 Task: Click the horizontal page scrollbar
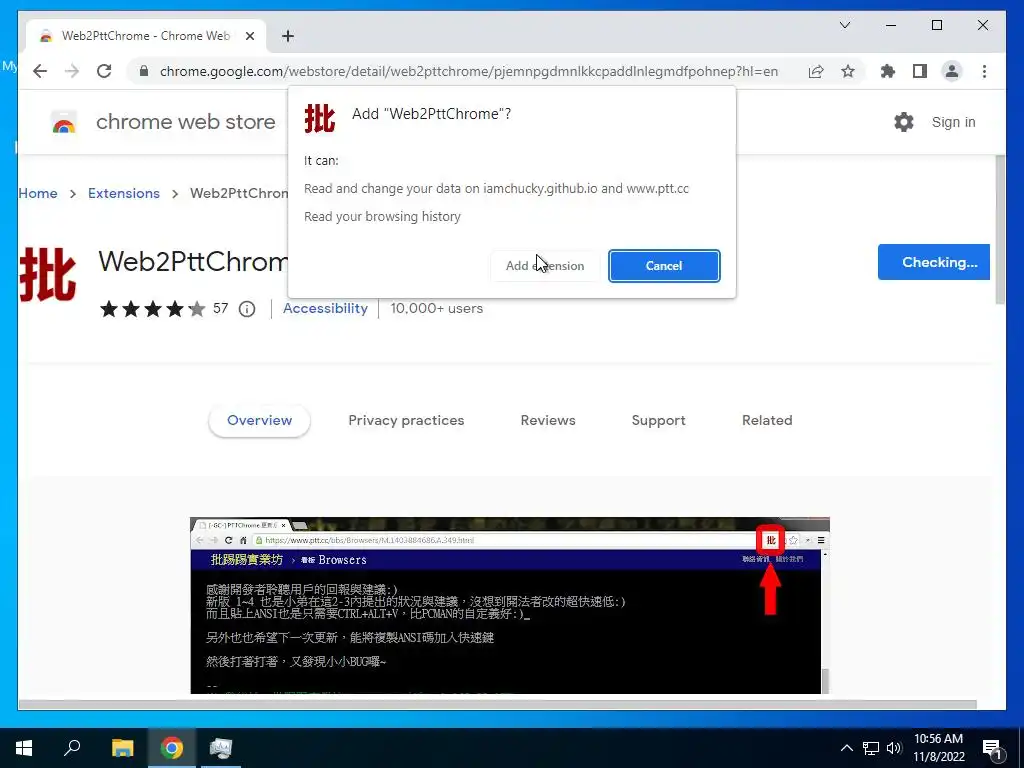click(498, 705)
